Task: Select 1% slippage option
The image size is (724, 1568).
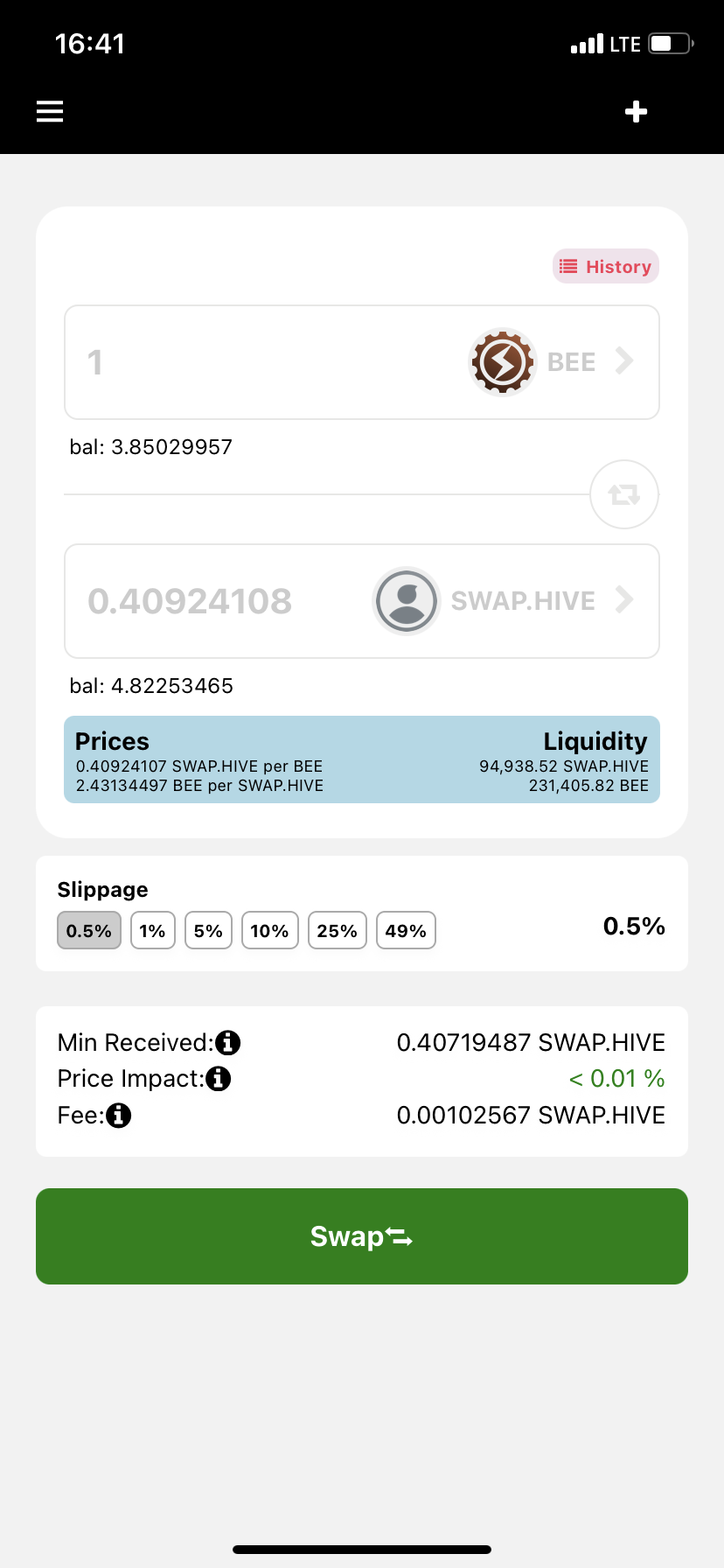Action: point(153,930)
